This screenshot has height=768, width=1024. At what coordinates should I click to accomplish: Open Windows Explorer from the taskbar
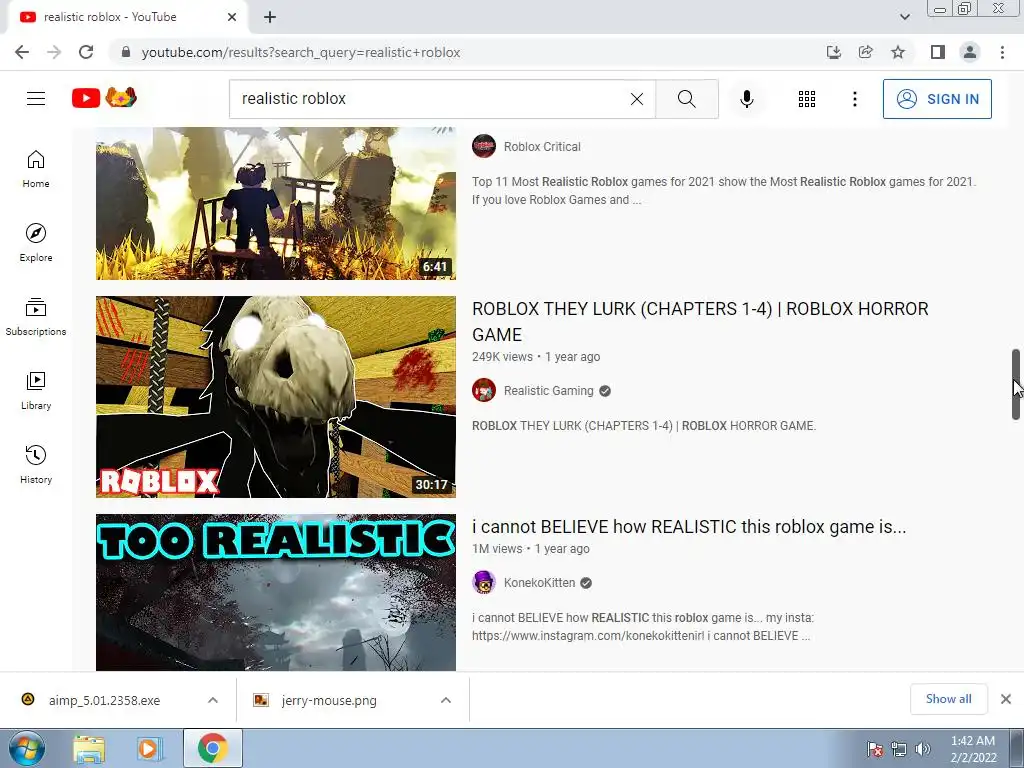pyautogui.click(x=89, y=749)
